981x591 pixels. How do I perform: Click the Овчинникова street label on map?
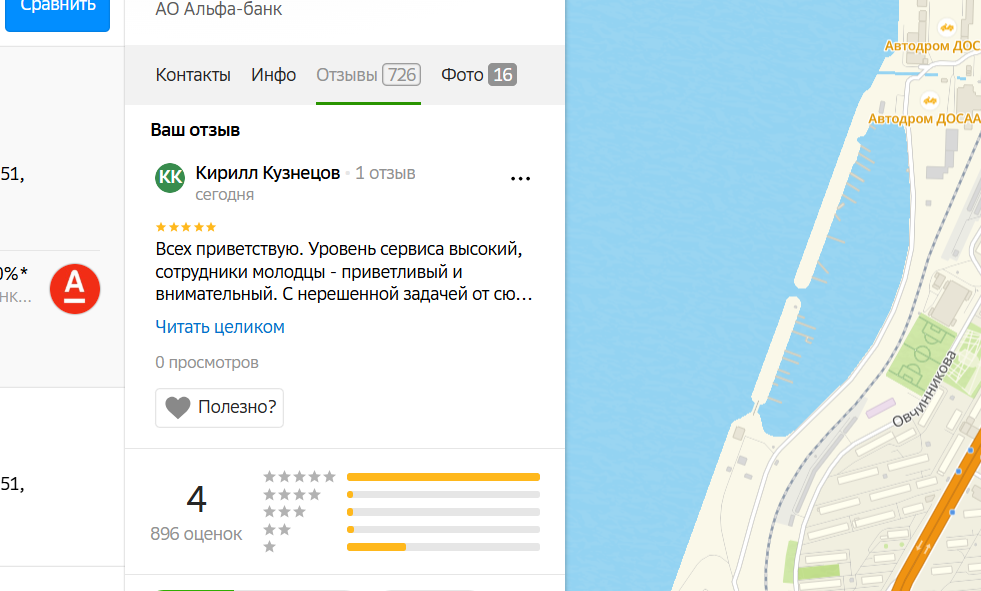click(924, 389)
